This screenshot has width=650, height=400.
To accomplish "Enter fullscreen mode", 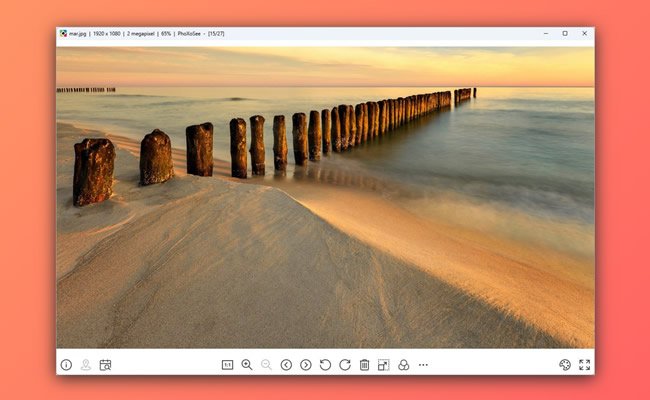I will coord(585,365).
